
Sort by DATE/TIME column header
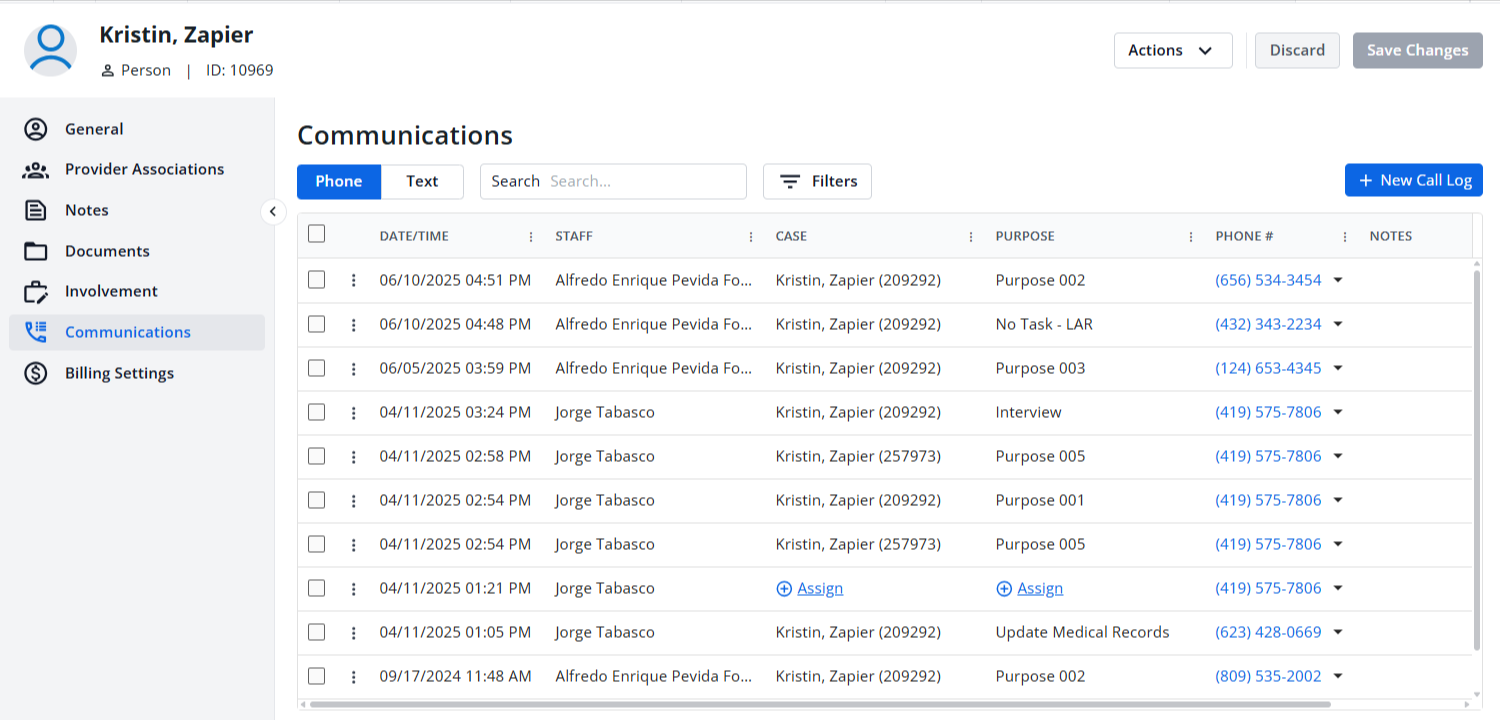pyautogui.click(x=414, y=236)
